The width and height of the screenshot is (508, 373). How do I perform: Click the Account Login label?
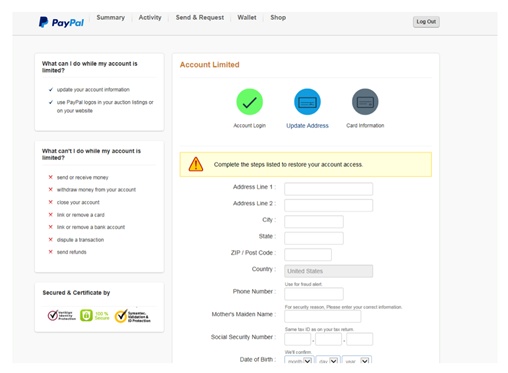point(249,126)
